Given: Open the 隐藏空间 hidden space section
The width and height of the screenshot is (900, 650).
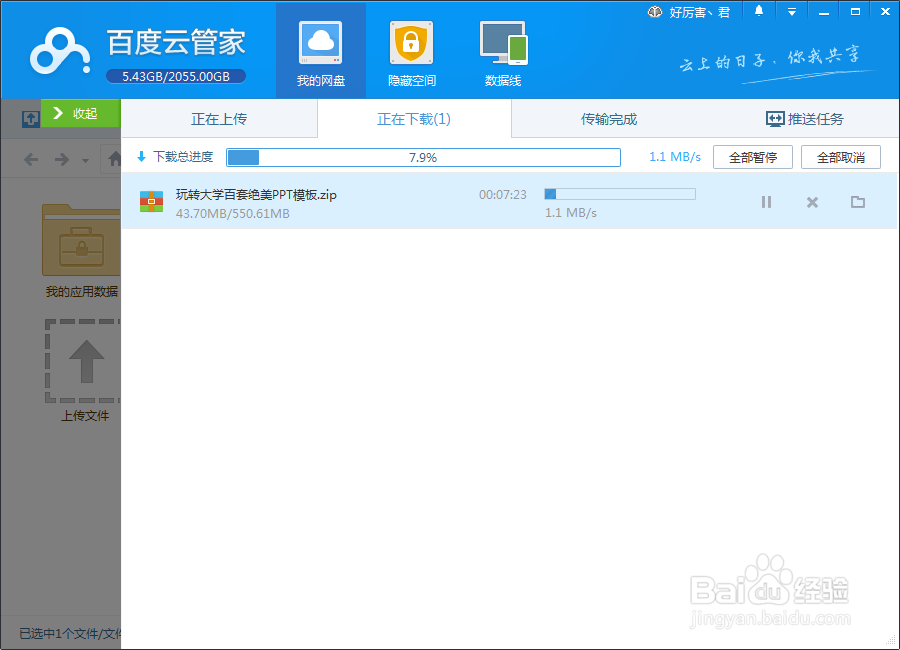Looking at the screenshot, I should point(411,50).
